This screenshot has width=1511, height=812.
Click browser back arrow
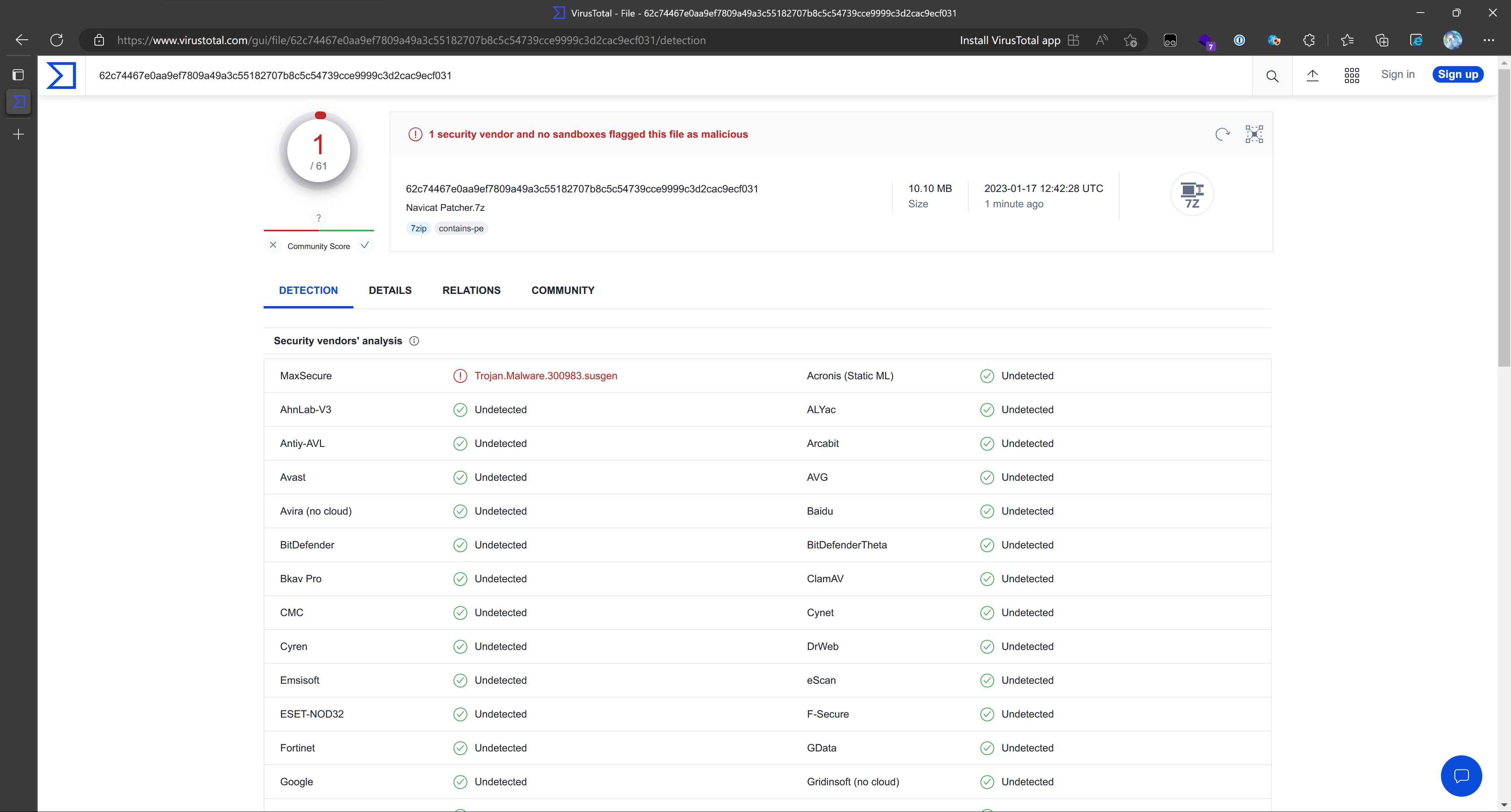point(22,40)
